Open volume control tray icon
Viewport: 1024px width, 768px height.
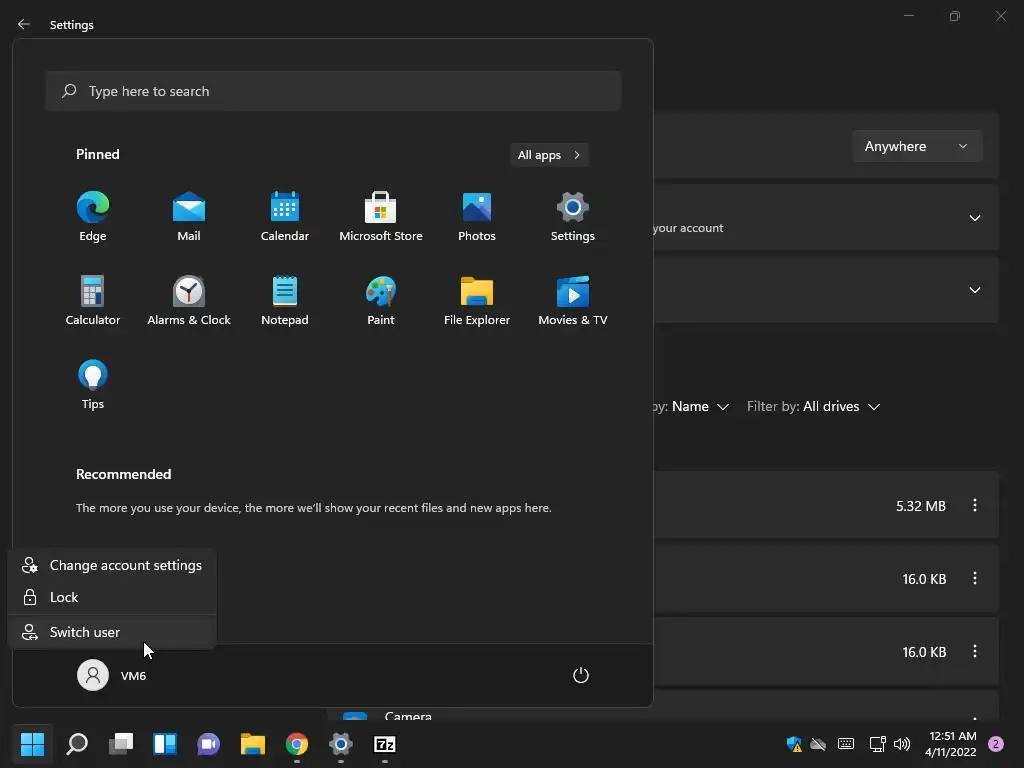coord(902,744)
